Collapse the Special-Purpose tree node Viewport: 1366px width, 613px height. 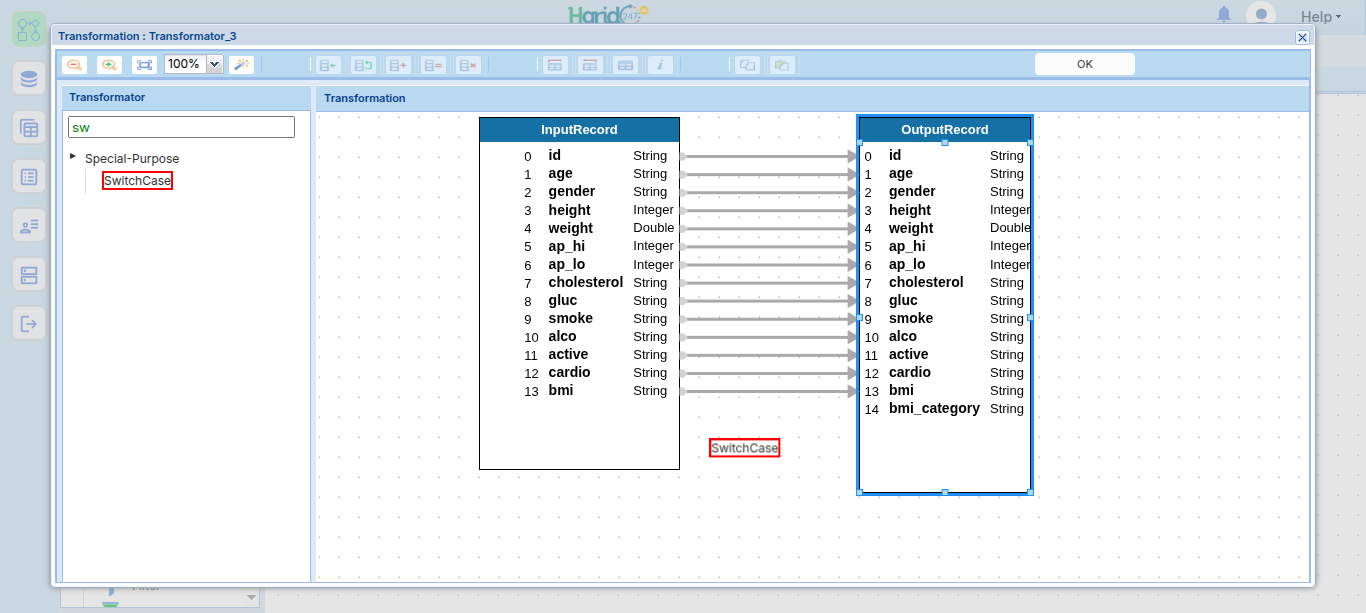point(73,156)
